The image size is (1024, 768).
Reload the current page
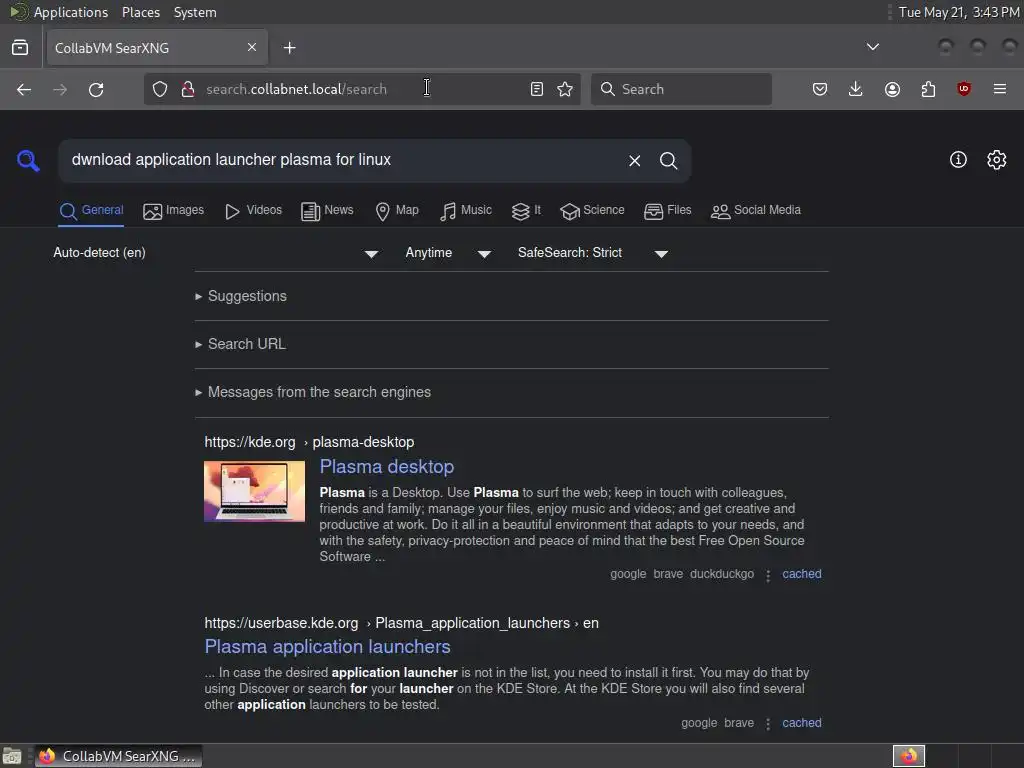pos(96,89)
